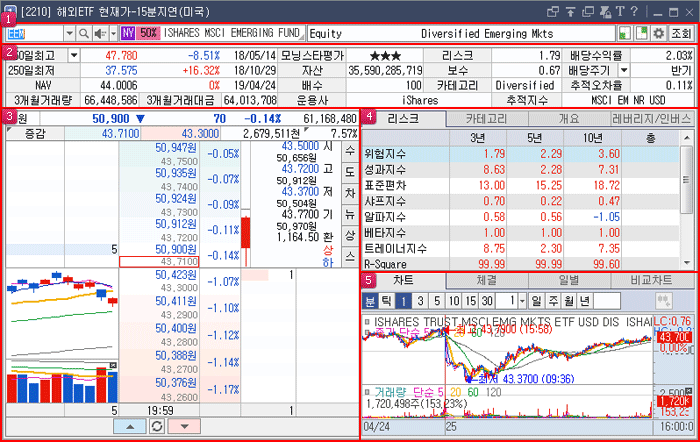The width and height of the screenshot is (700, 442).
Task: Click the 뉴 news side button
Action: point(350,214)
